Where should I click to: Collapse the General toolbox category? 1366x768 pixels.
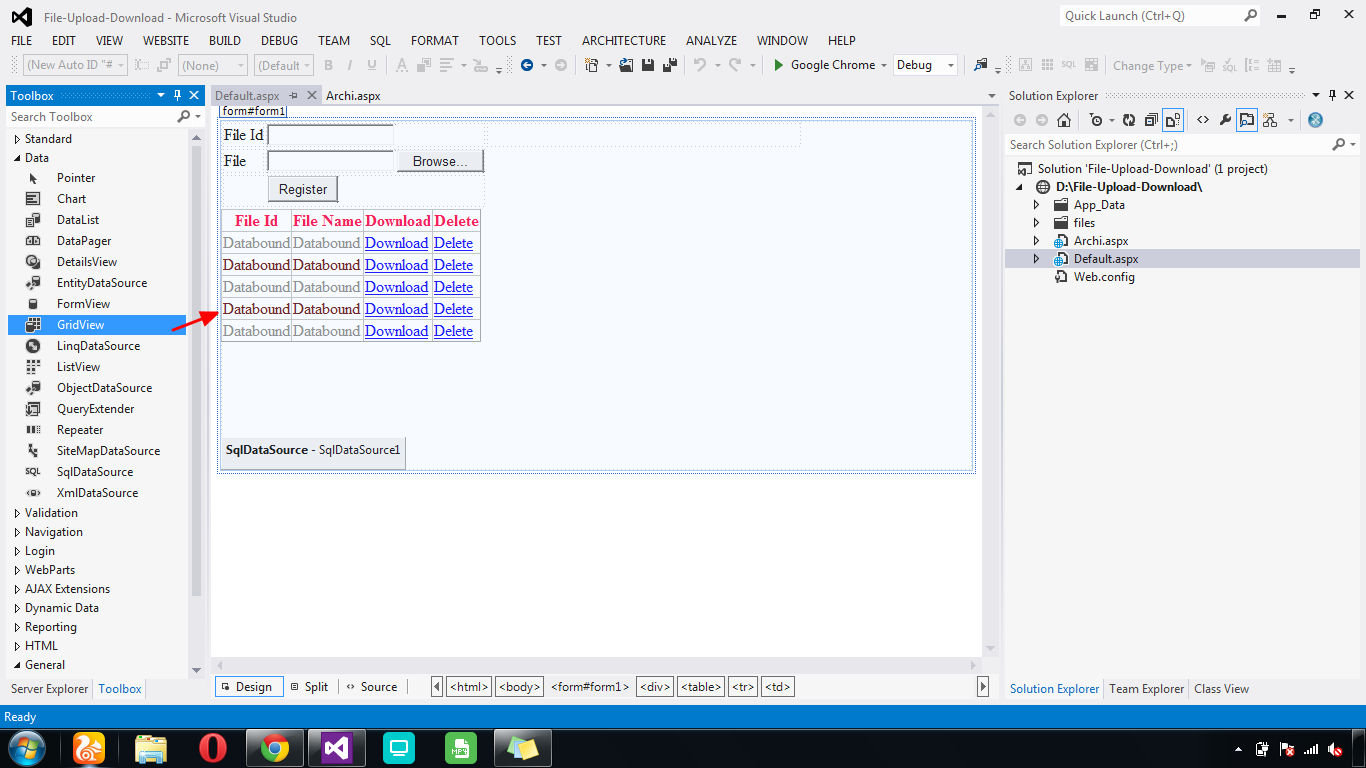coord(17,665)
